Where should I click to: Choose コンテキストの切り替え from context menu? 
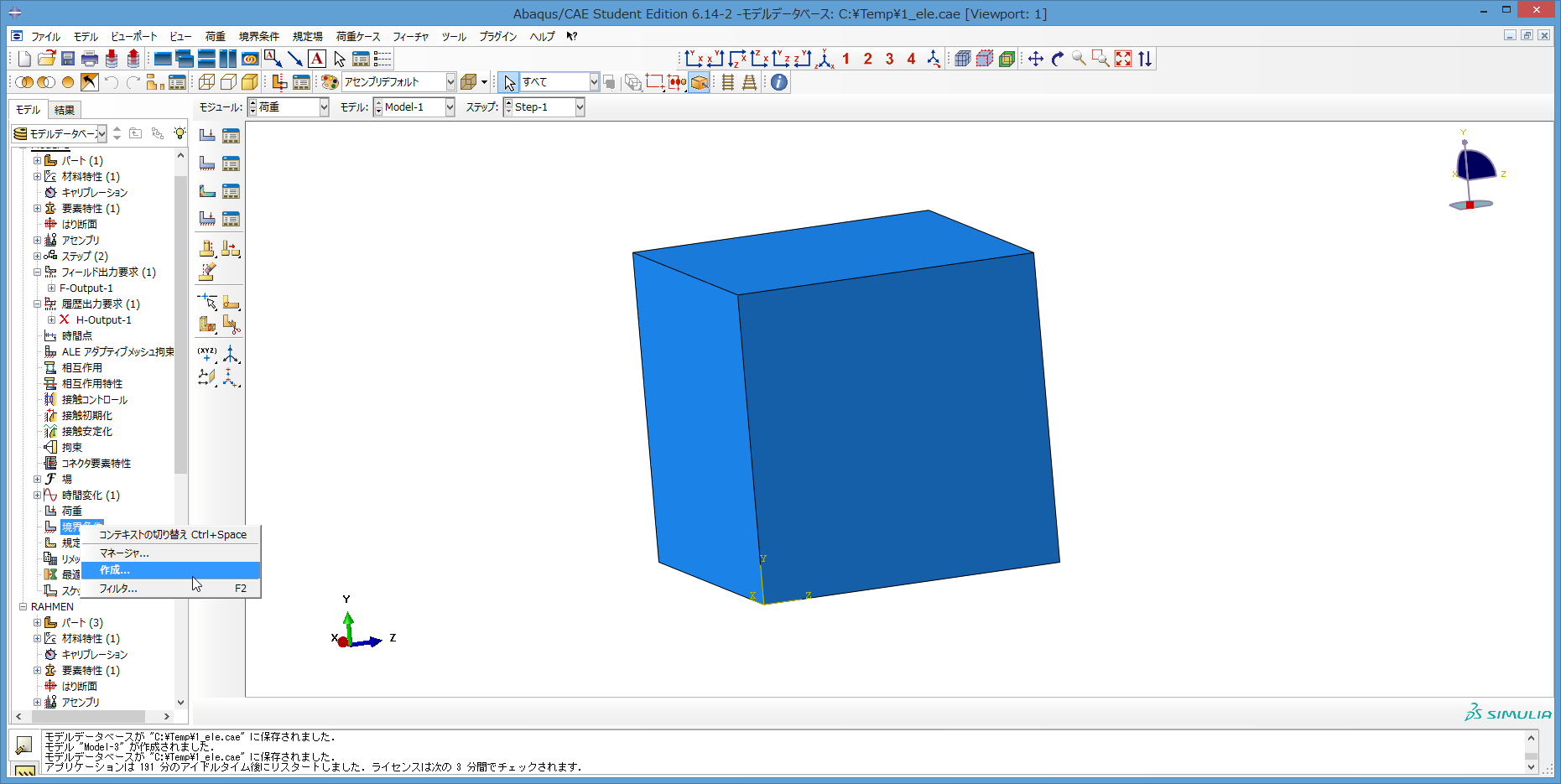(x=171, y=535)
